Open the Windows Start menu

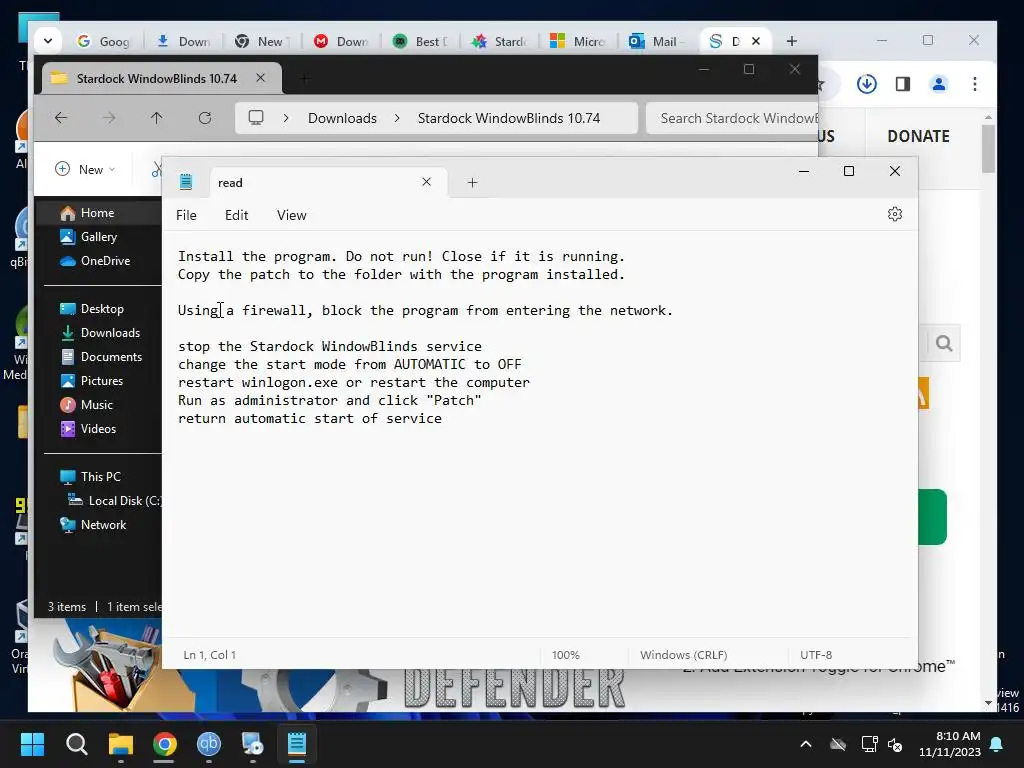32,744
